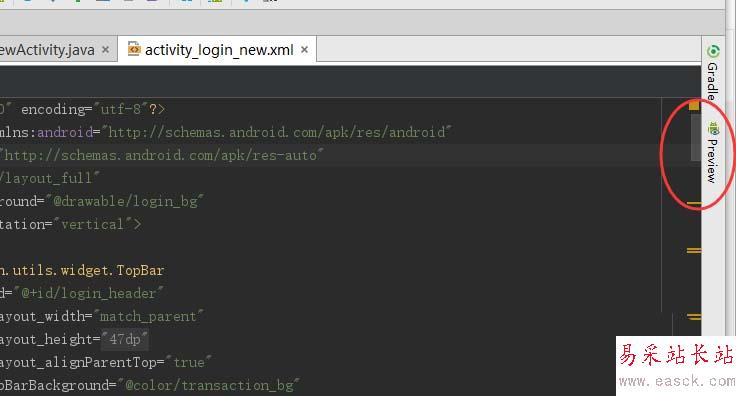Place cursor in the vertical orientation value
Screen dimensions: 736x396
pos(92,224)
